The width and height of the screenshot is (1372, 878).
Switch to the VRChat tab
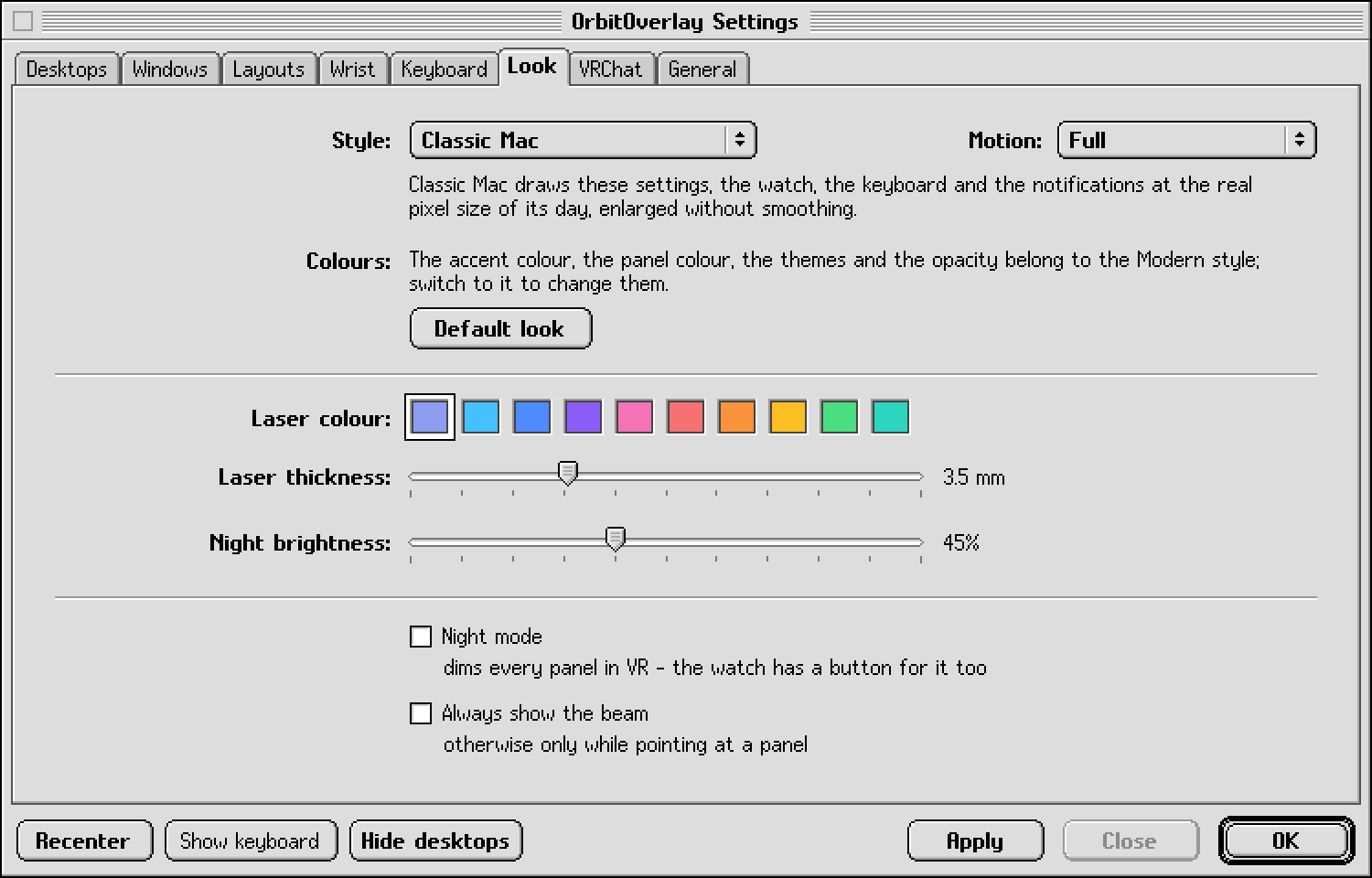(x=611, y=69)
